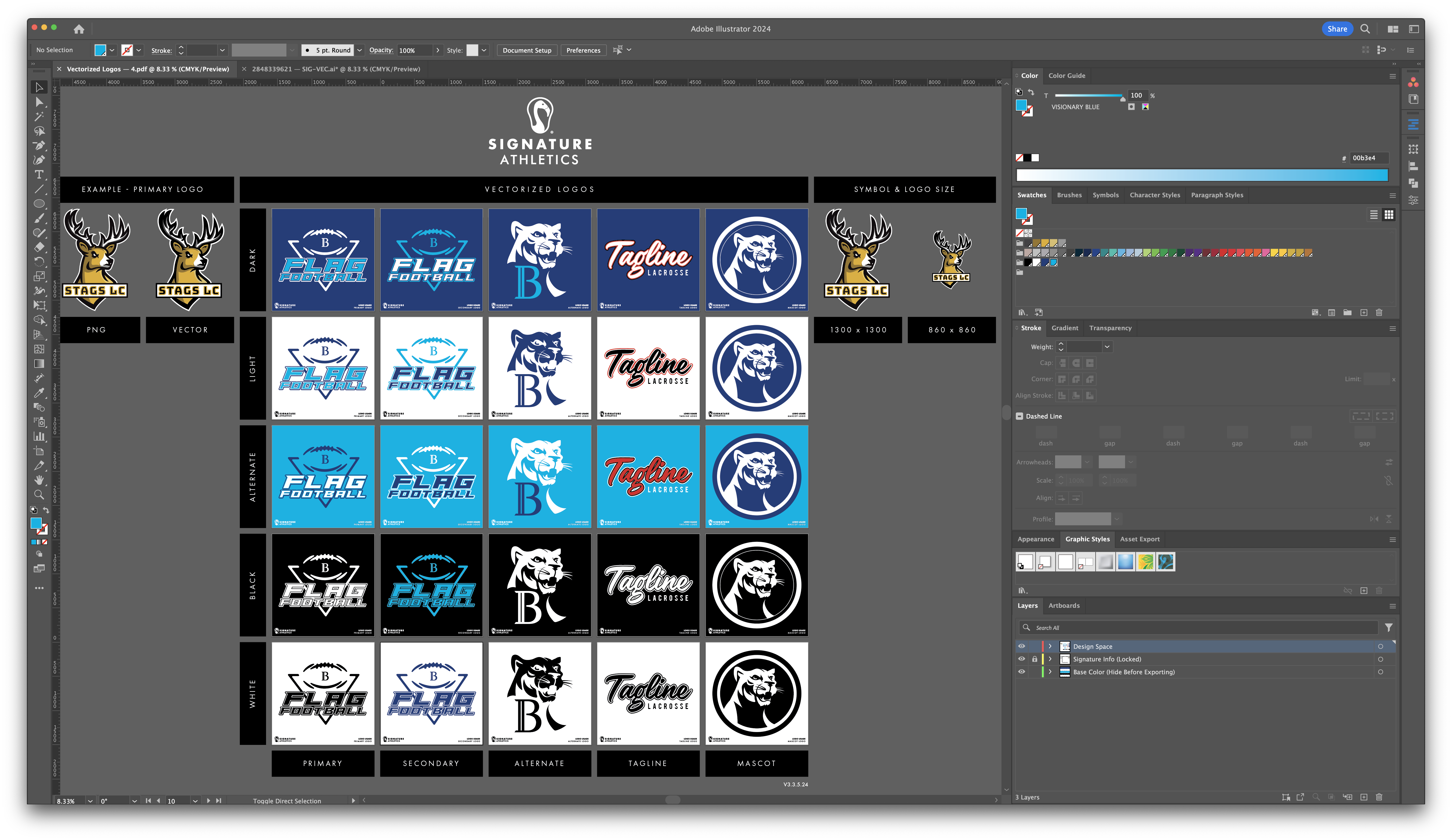Viewport: 1452px width, 840px height.
Task: Unlock the Signature Info layer
Action: tap(1034, 659)
